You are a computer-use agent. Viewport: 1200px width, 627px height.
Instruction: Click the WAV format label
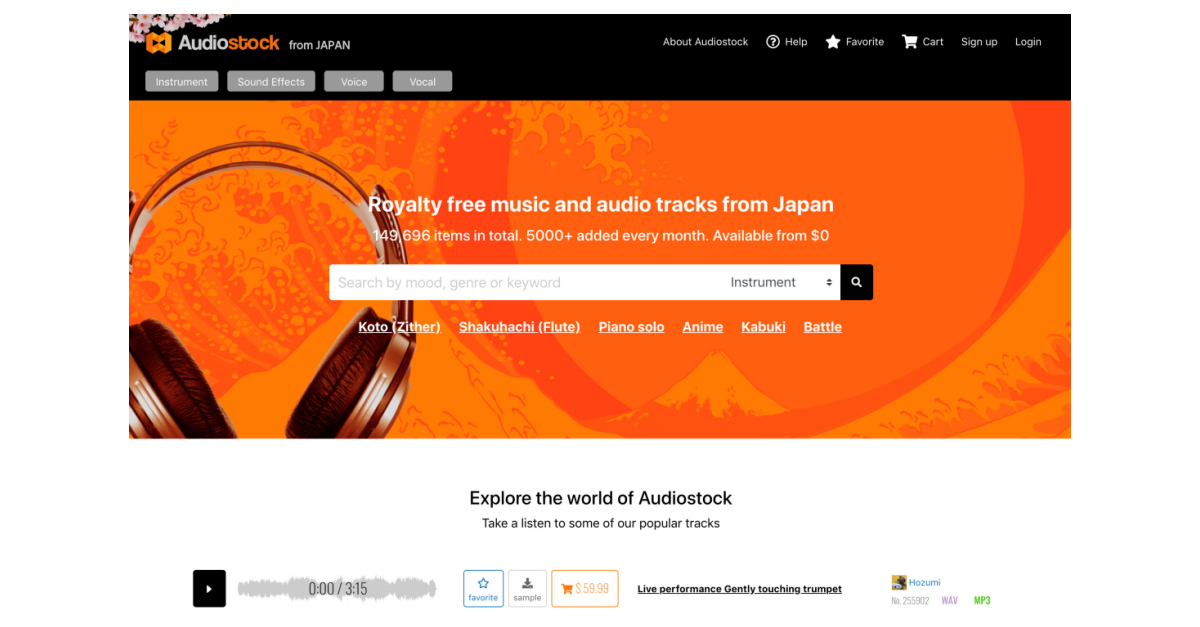[x=949, y=600]
